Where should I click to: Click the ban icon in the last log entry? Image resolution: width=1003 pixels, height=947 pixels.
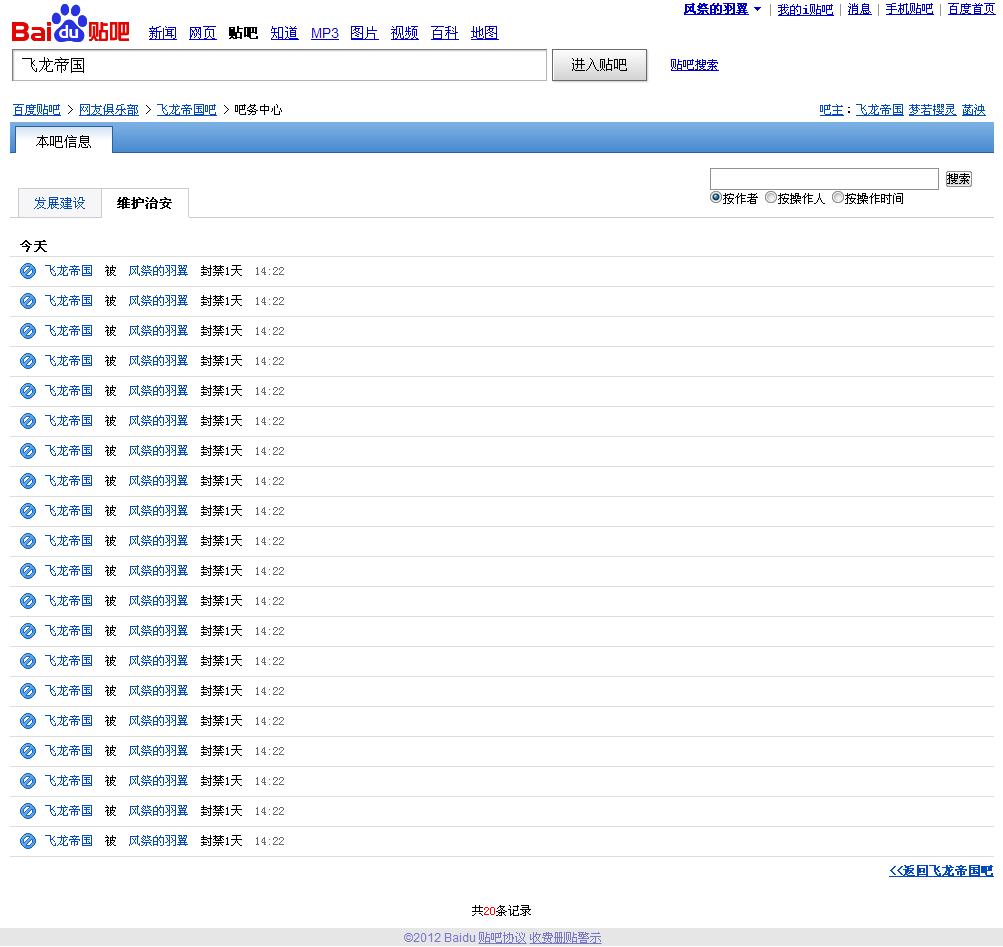pos(28,841)
